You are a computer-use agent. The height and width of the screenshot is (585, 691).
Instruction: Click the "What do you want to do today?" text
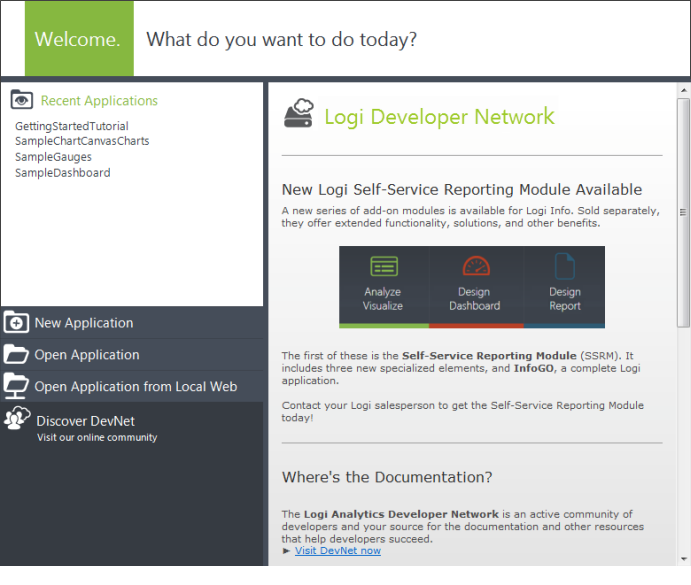(x=282, y=40)
